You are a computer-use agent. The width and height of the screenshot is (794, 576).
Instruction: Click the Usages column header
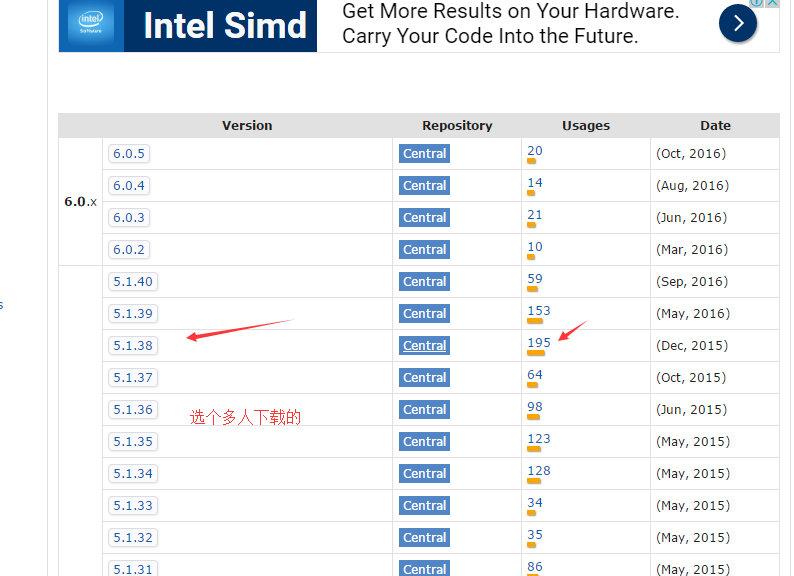(585, 126)
